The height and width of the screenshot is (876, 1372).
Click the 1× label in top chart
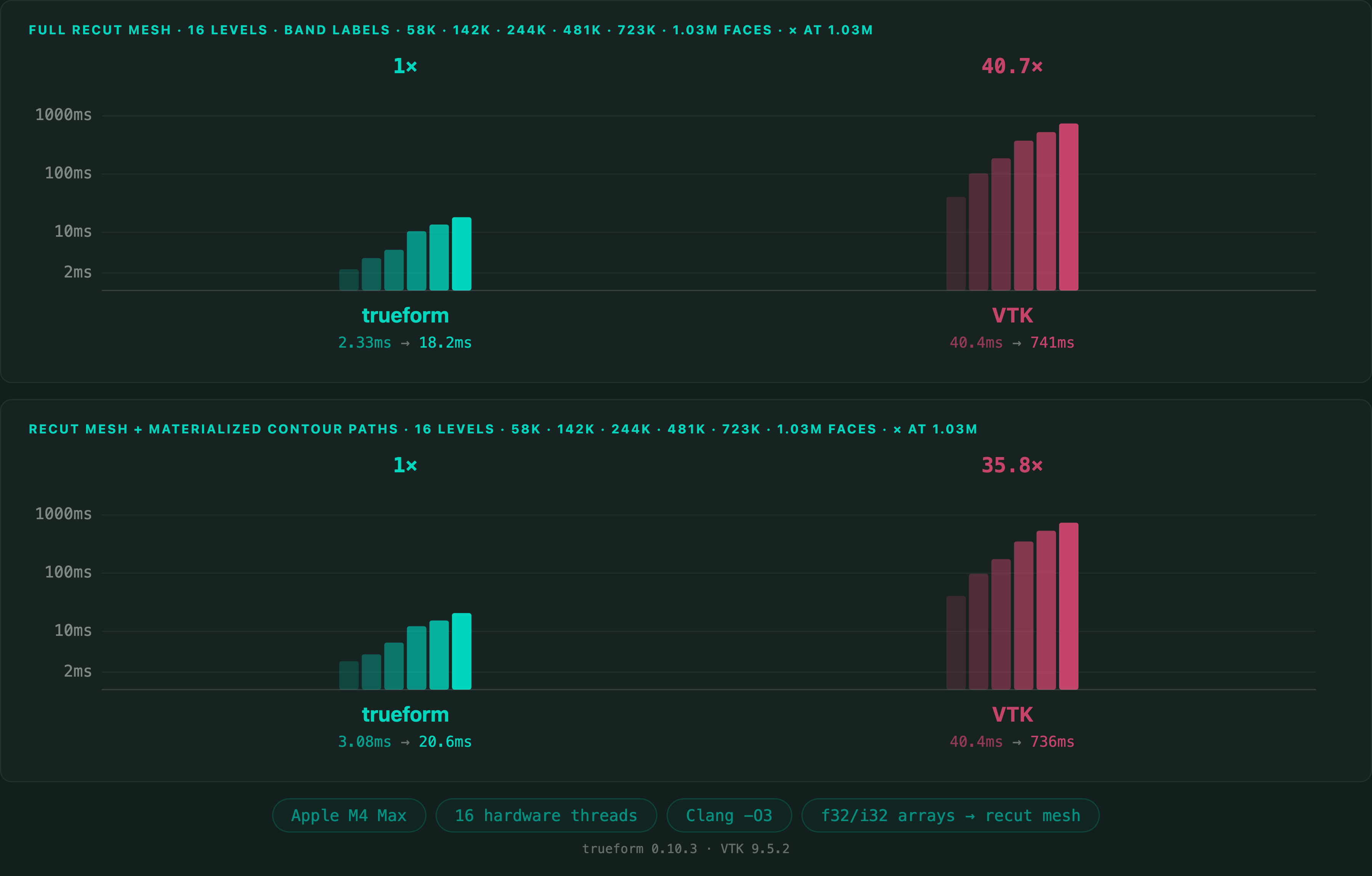(x=405, y=66)
